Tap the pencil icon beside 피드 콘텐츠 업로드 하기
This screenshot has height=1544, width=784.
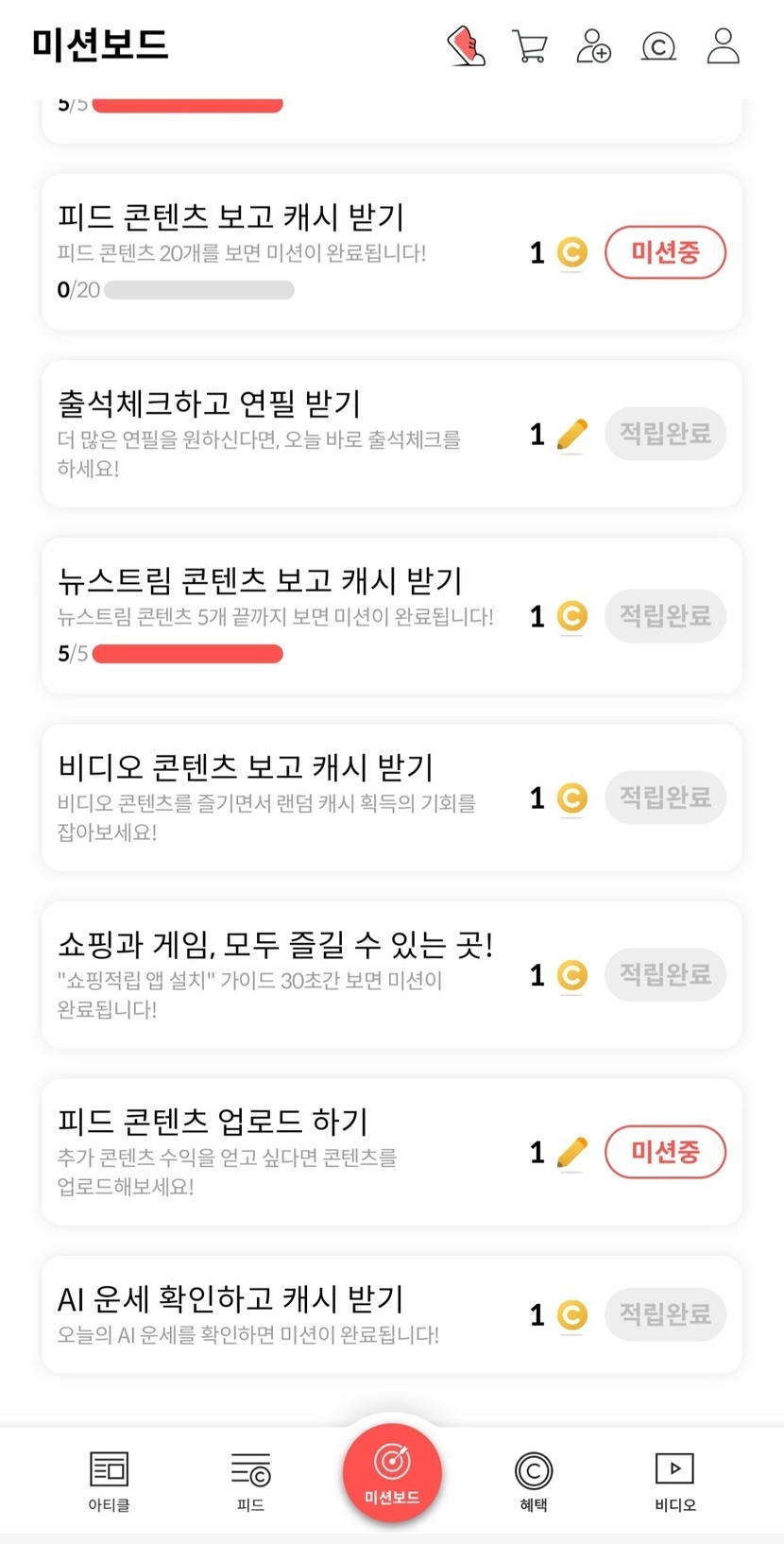coord(571,1153)
